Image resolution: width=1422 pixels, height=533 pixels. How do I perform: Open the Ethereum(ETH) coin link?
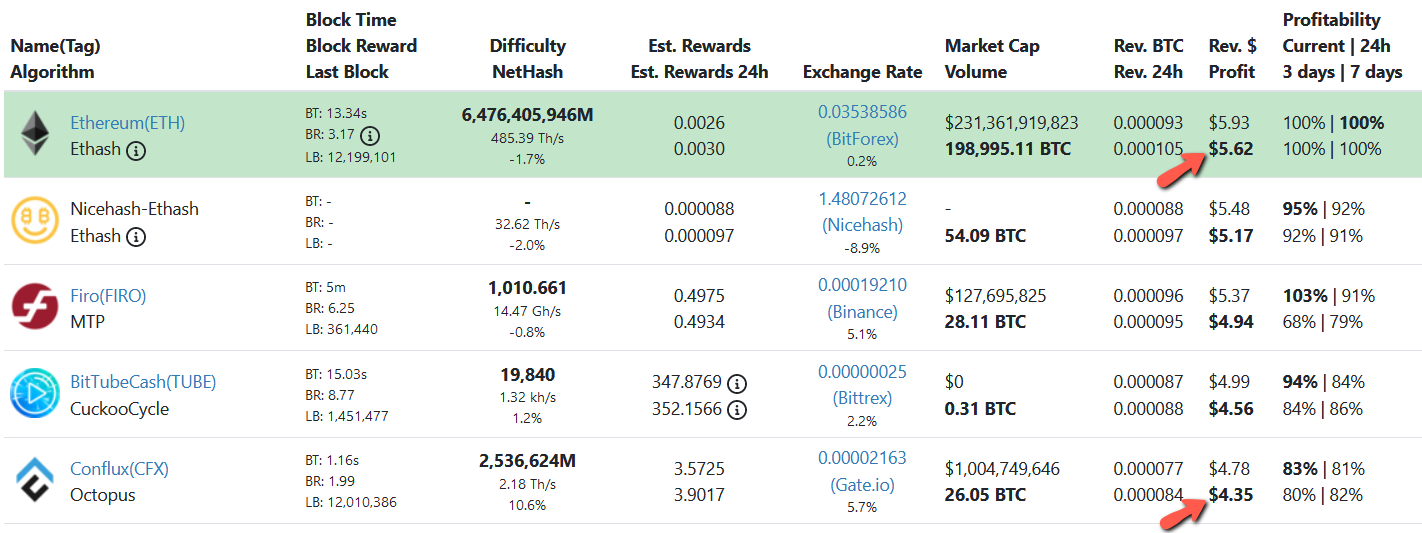[127, 123]
